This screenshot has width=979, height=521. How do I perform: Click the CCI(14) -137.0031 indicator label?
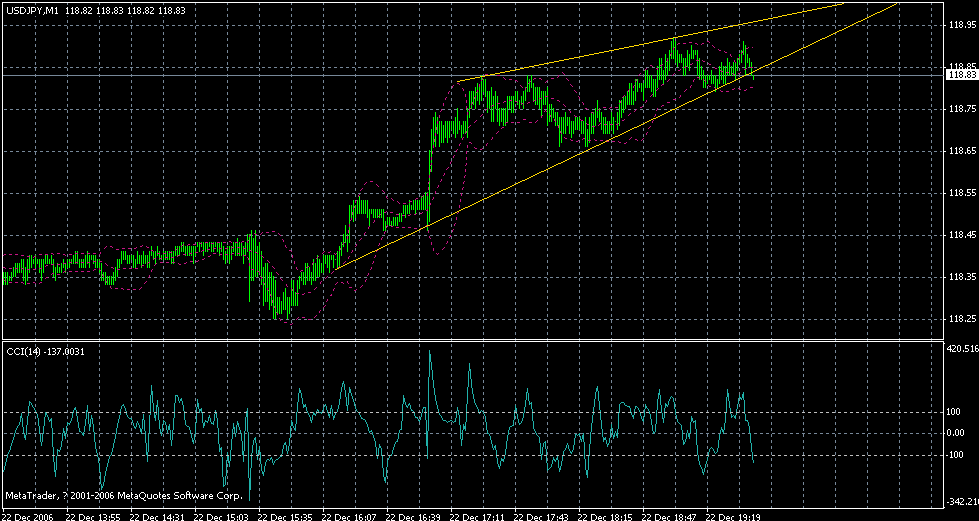45,352
